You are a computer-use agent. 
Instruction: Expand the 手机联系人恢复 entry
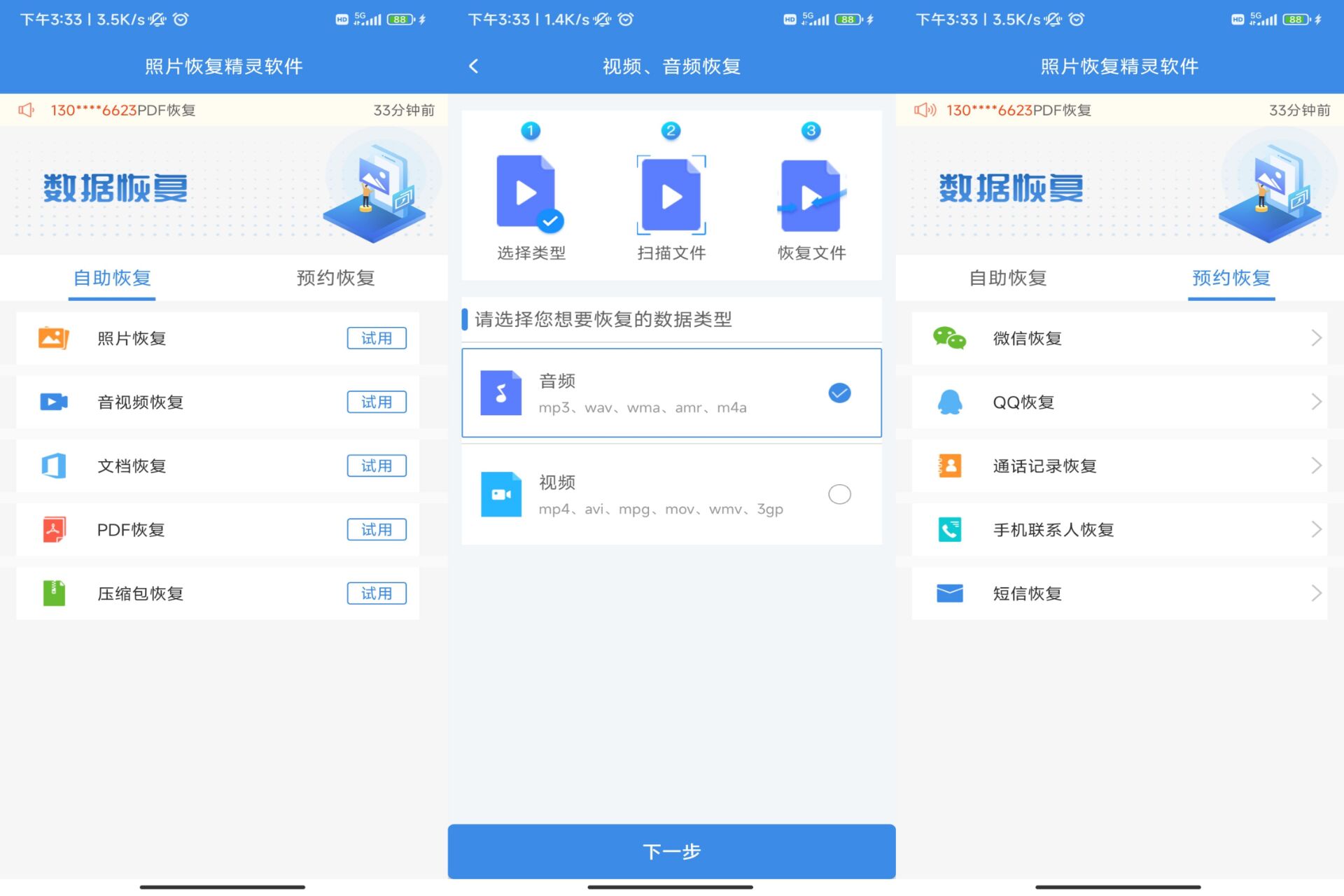coord(1315,530)
